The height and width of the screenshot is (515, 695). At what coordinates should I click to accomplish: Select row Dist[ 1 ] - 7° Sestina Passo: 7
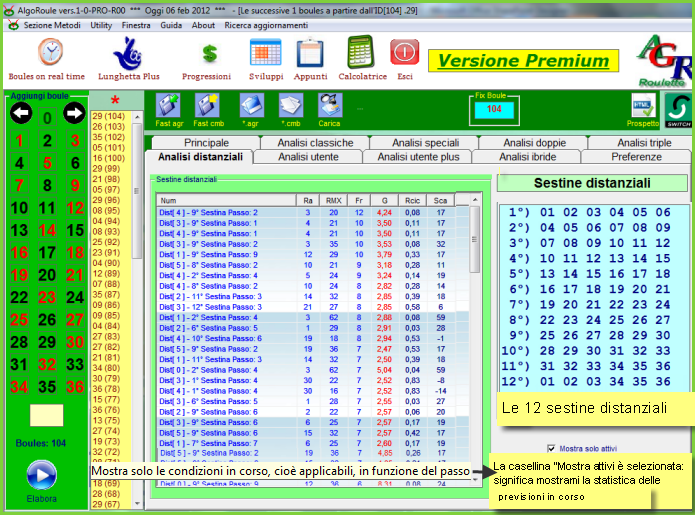tap(313, 443)
